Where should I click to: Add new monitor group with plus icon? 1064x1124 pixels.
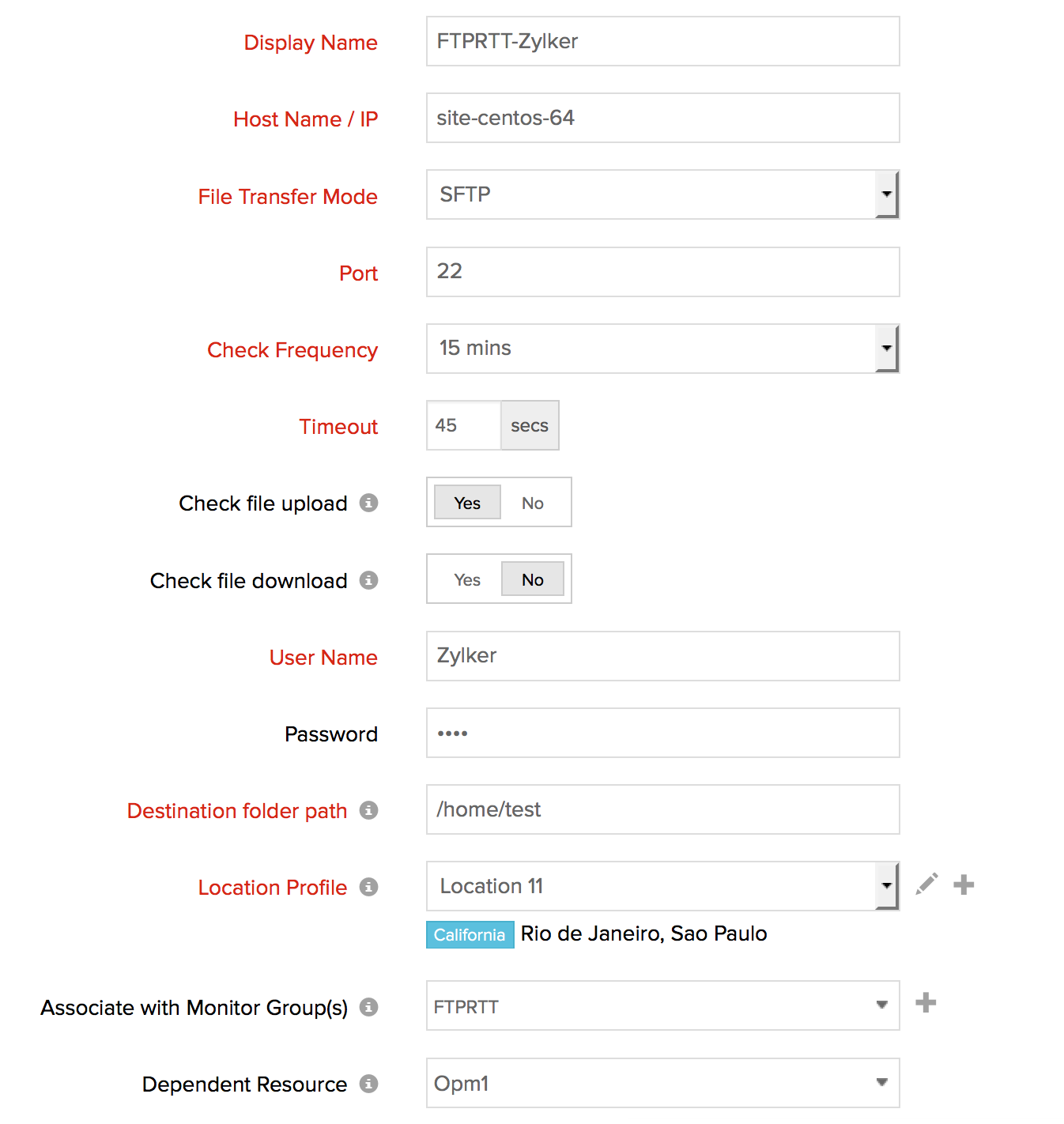(926, 1003)
